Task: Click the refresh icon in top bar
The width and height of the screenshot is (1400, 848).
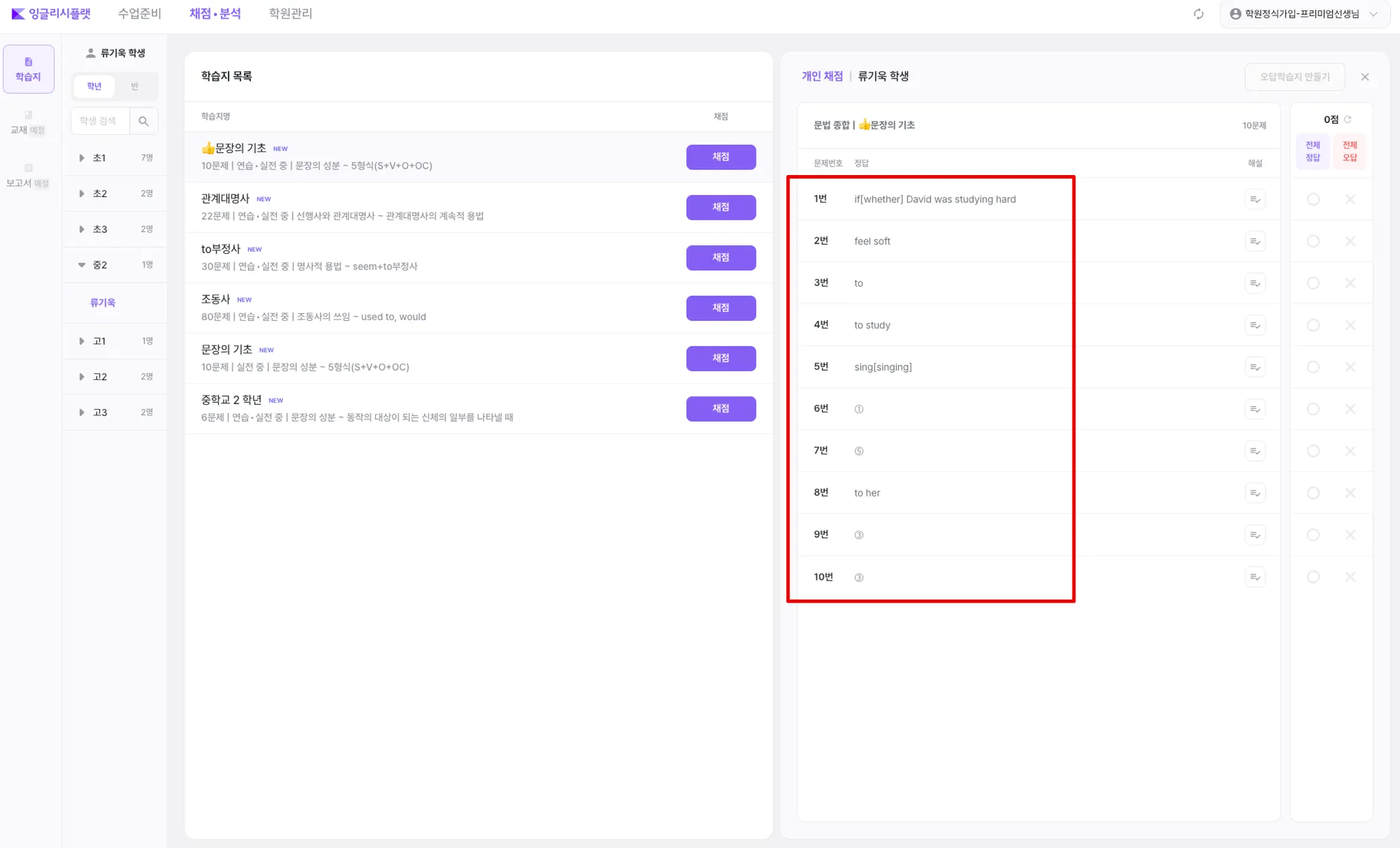Action: (x=1198, y=14)
